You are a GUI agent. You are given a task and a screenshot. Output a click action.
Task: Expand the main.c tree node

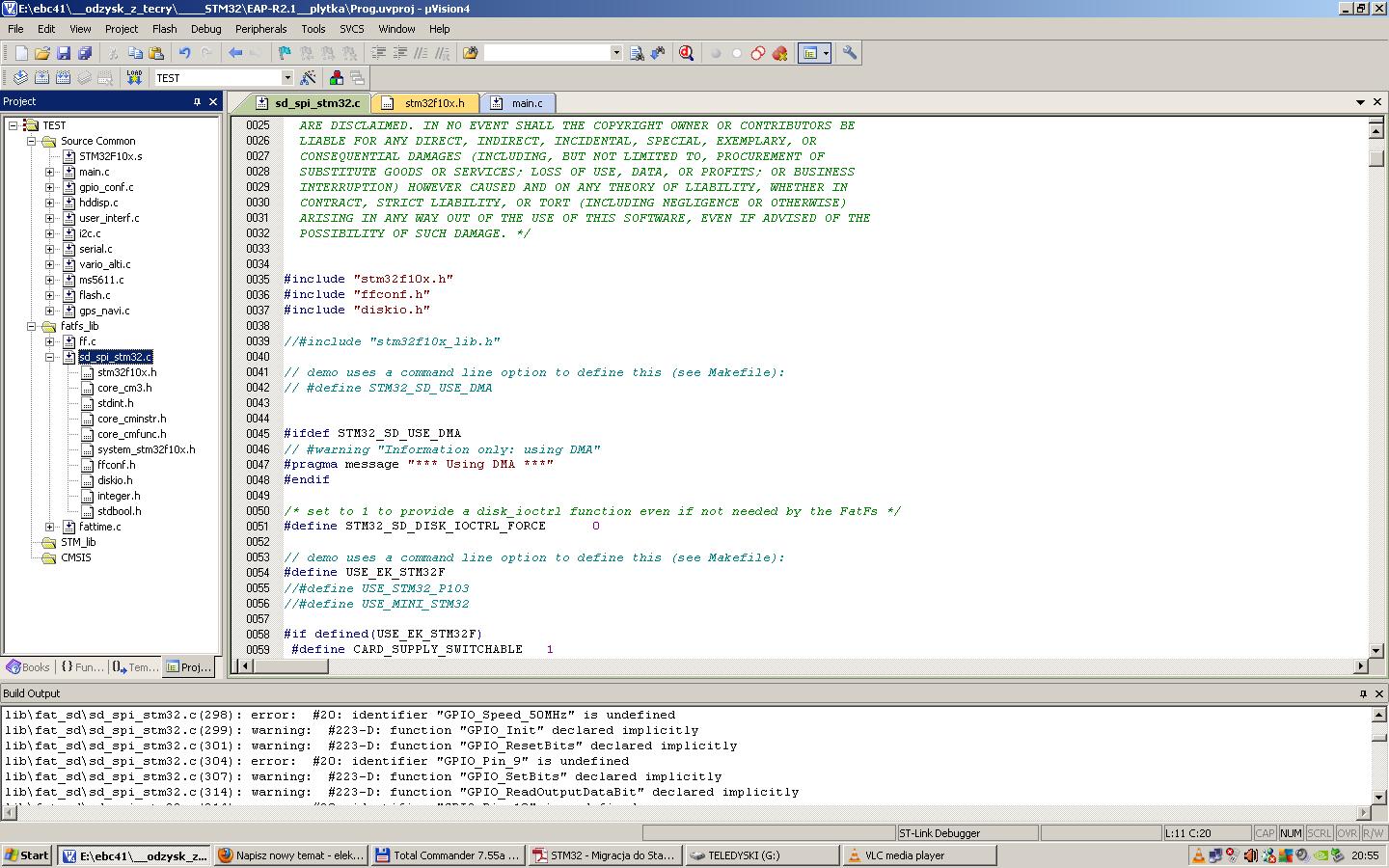50,172
